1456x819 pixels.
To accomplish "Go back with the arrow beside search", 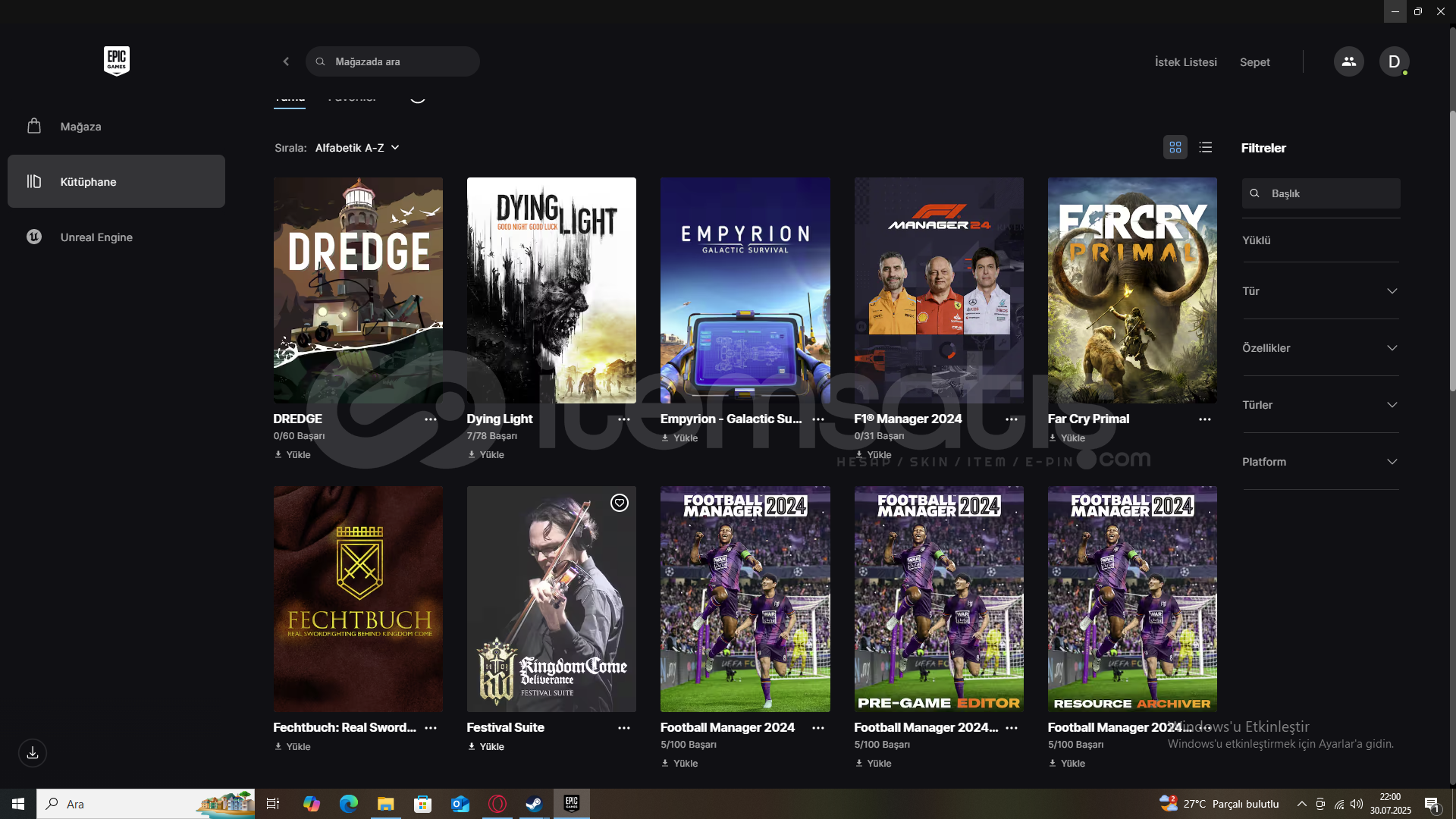I will [x=286, y=61].
